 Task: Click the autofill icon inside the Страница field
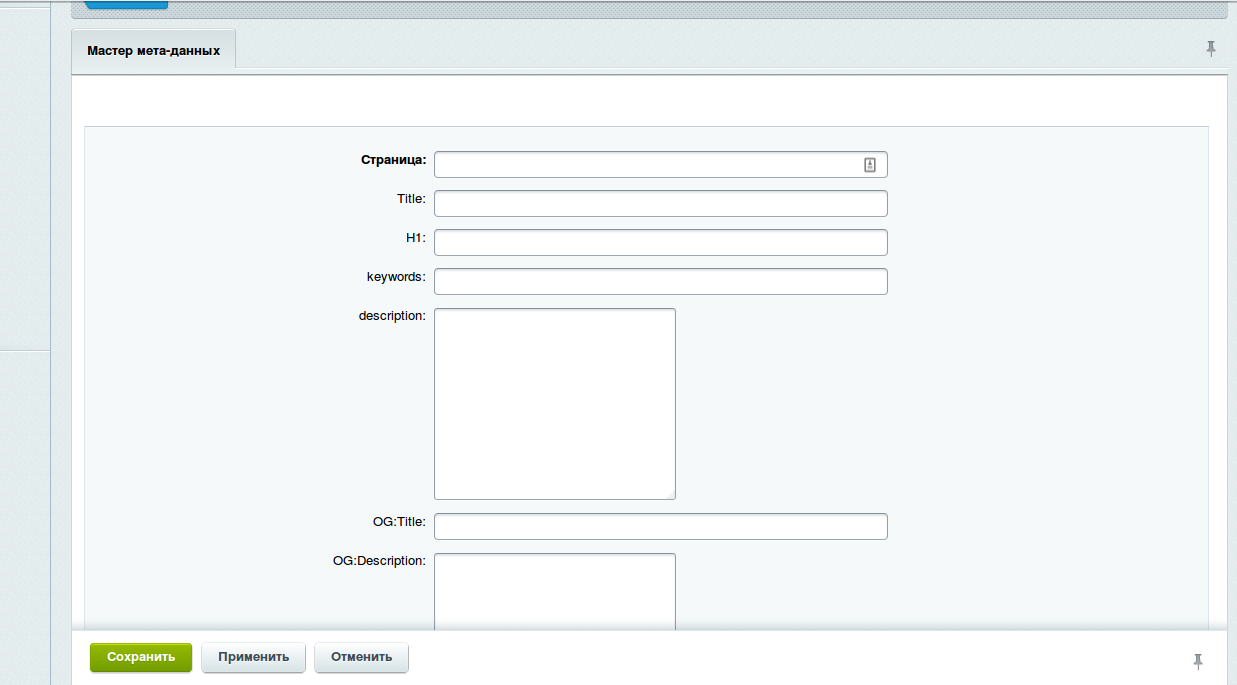[x=870, y=165]
